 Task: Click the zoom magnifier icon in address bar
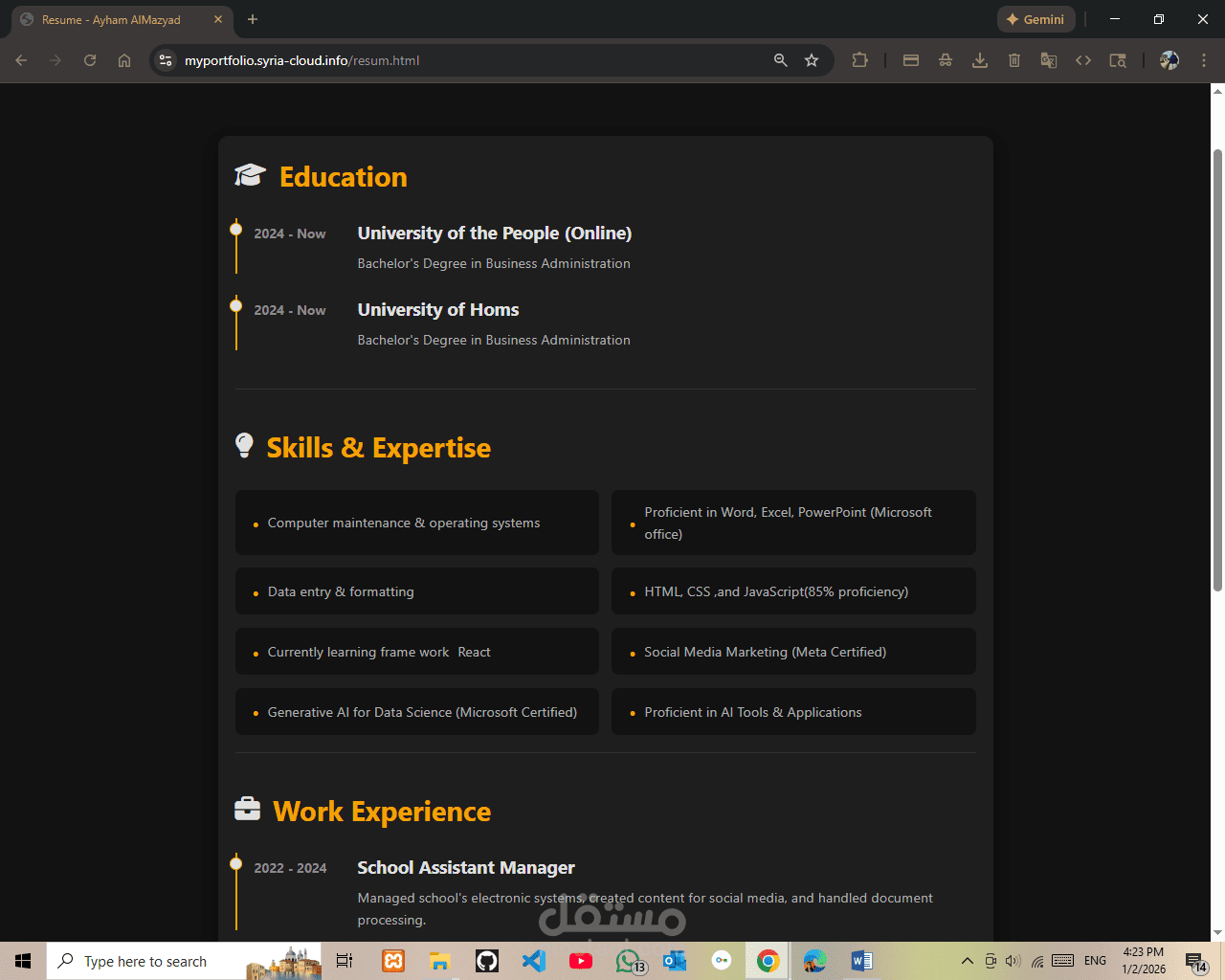tap(781, 60)
